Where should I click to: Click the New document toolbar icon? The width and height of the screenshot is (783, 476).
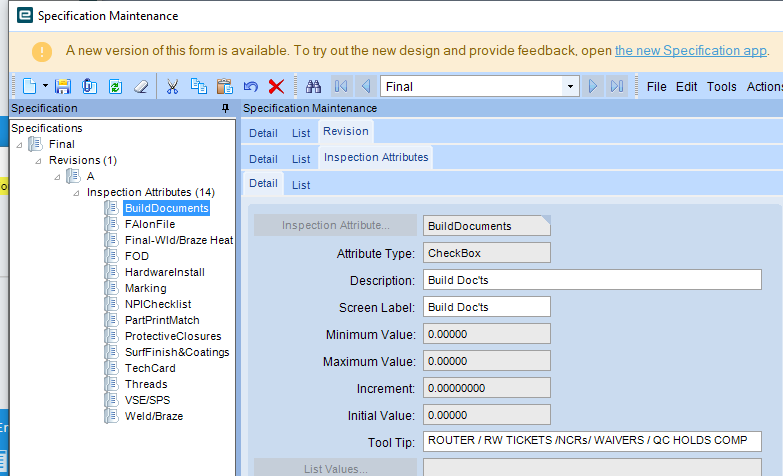click(29, 86)
